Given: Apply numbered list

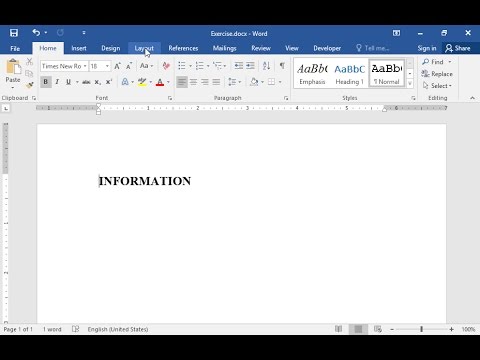Looking at the screenshot, I should [x=199, y=66].
